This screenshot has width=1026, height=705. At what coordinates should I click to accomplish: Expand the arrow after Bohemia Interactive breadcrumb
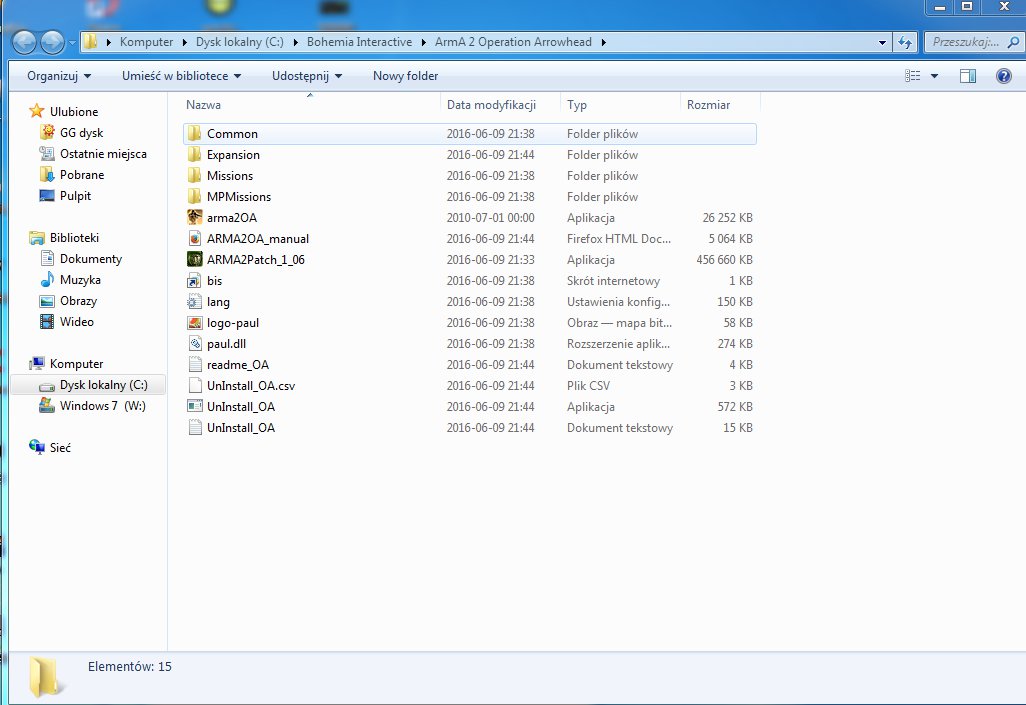pos(423,43)
